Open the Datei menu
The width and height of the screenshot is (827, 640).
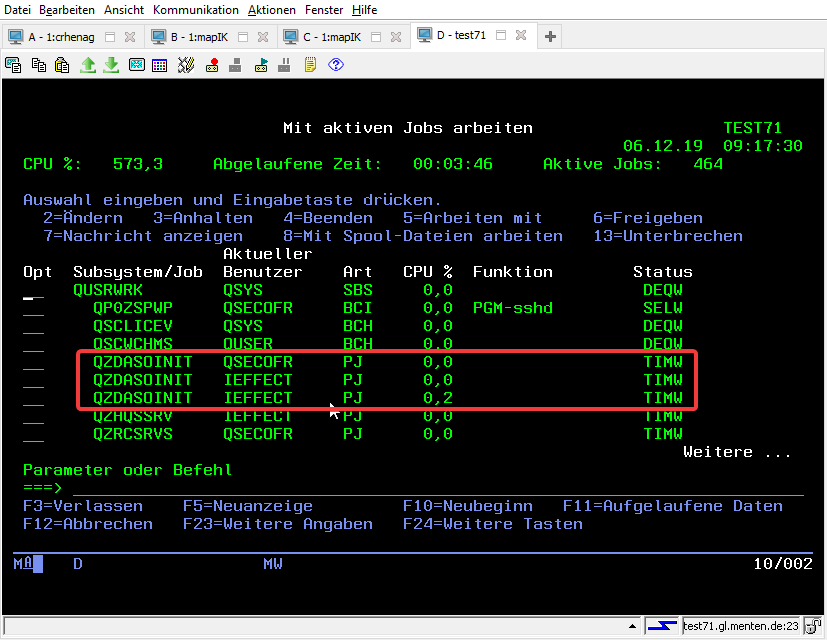pyautogui.click(x=18, y=9)
